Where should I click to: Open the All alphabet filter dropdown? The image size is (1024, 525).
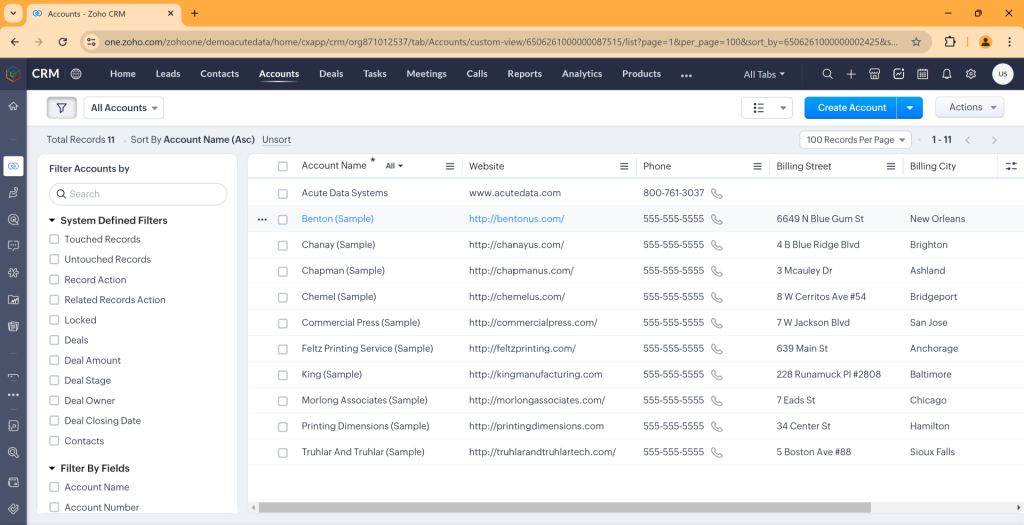pyautogui.click(x=394, y=166)
